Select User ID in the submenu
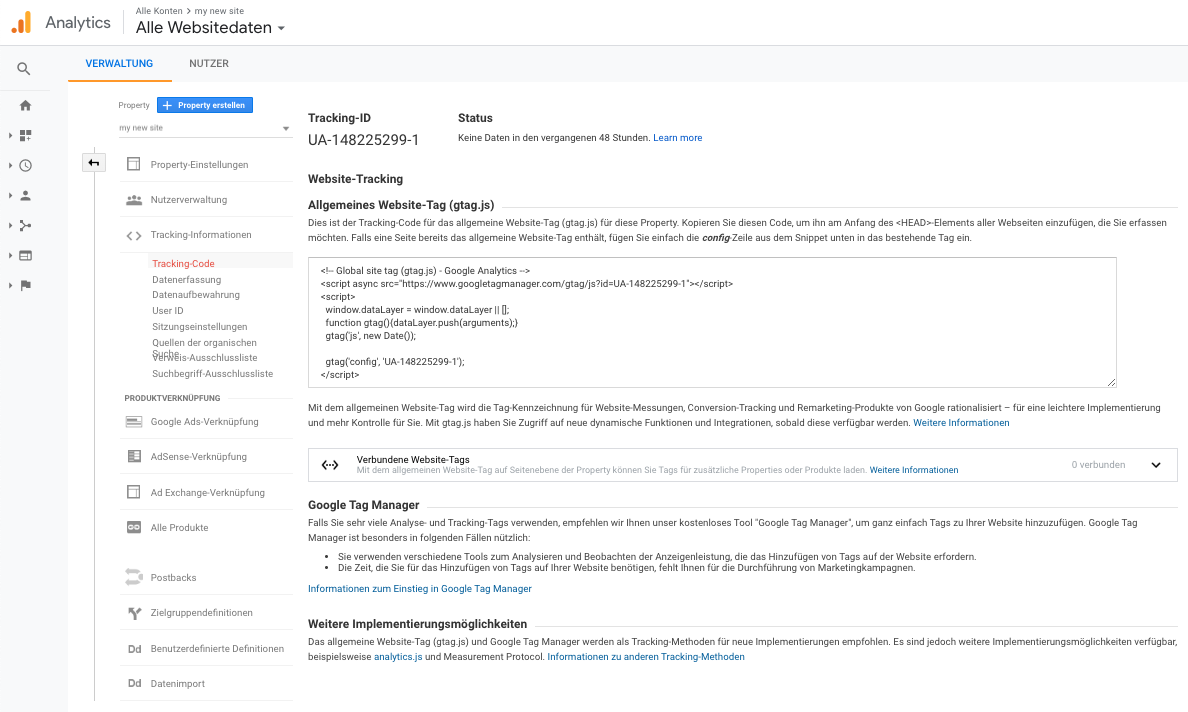 (167, 311)
